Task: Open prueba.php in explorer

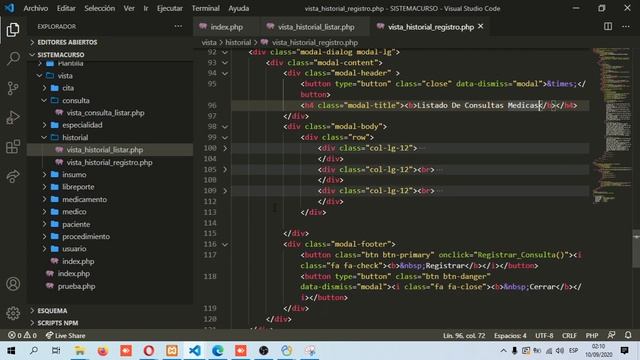Action: (76, 286)
